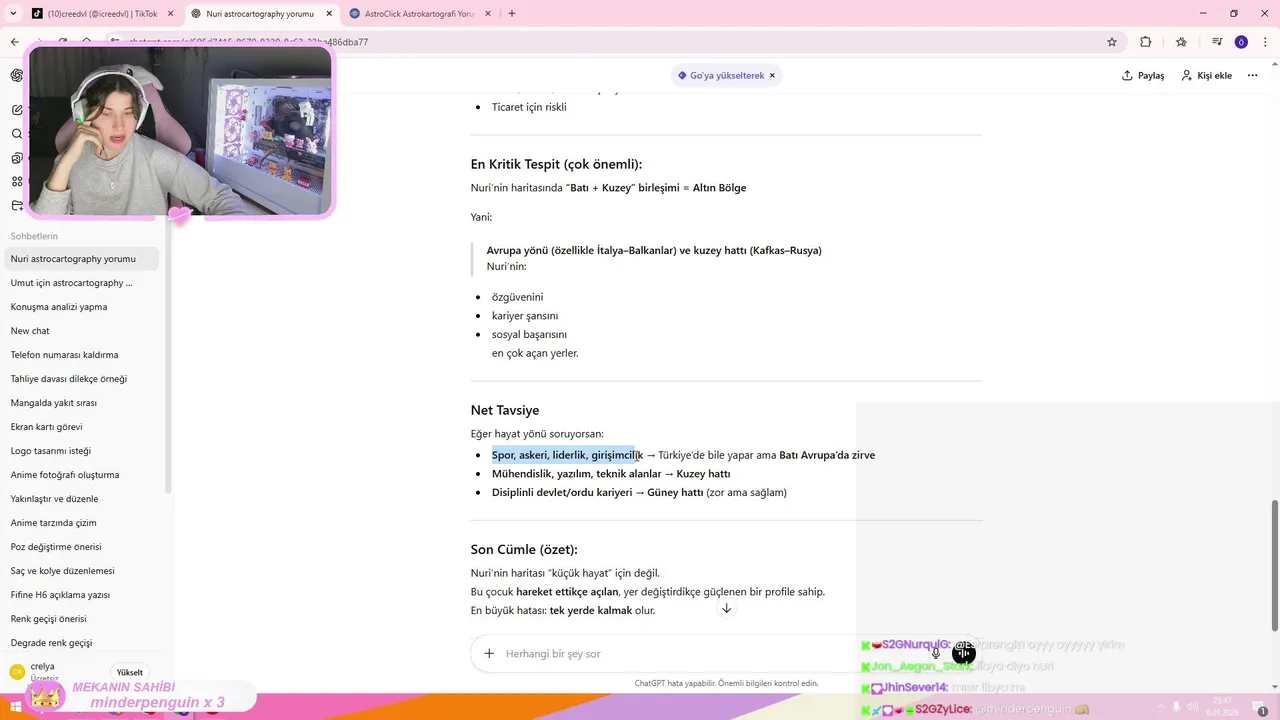Viewport: 1280px width, 720px height.
Task: Open the Telefon numarası kaldırma chat
Action: tap(81, 355)
